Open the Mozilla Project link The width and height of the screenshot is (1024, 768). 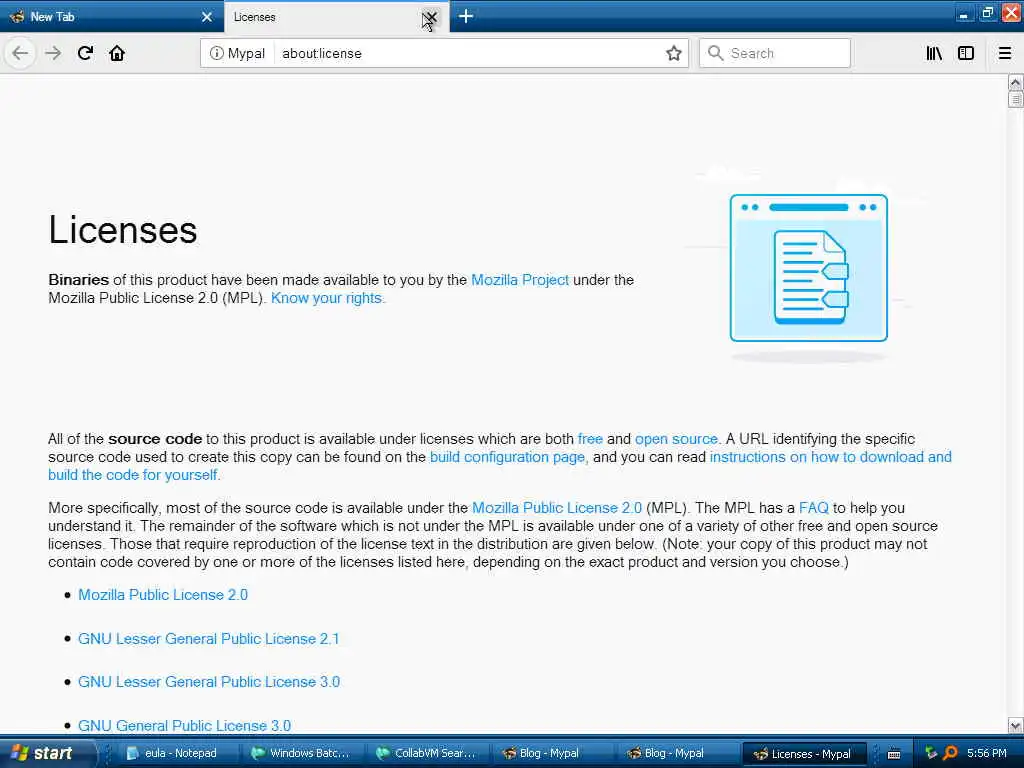520,280
